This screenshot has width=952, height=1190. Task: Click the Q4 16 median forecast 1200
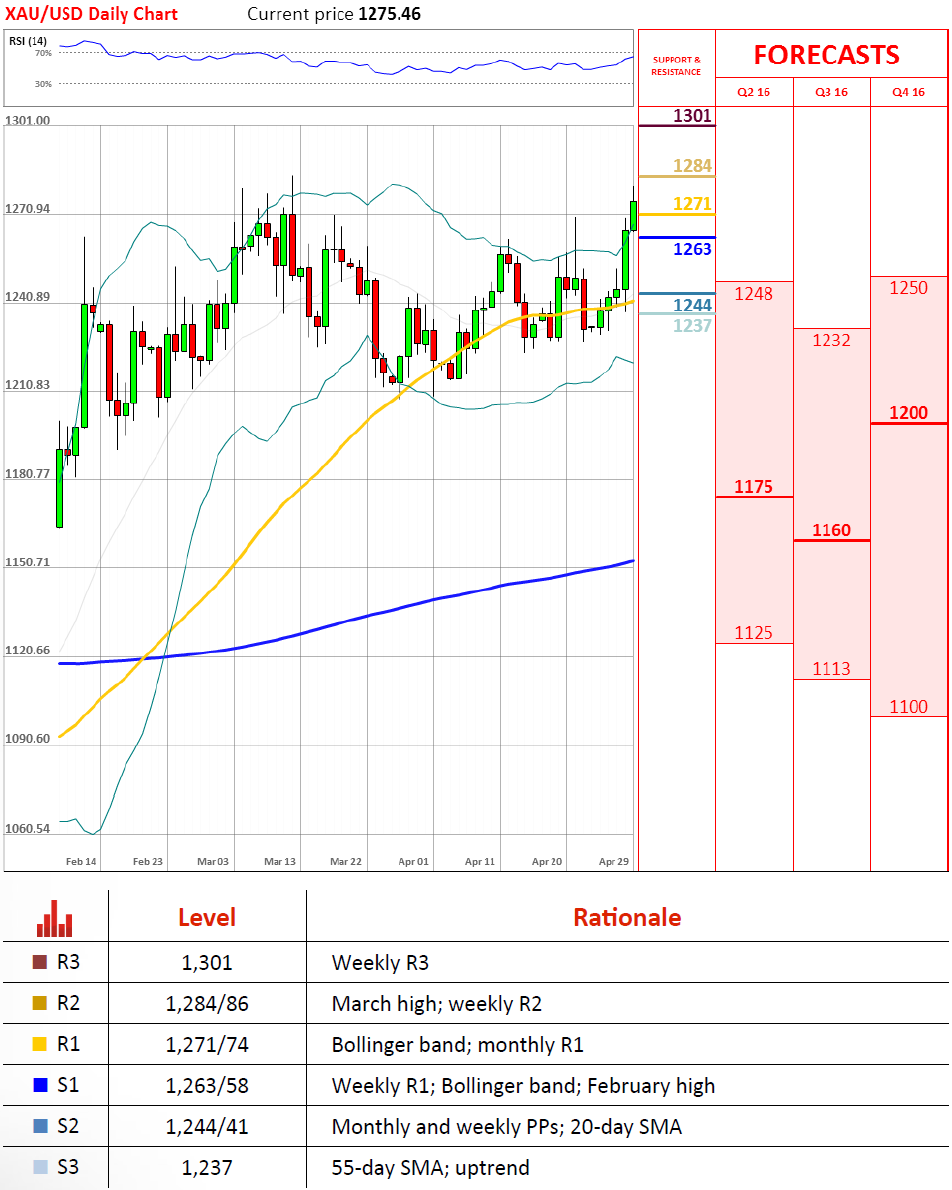908,413
